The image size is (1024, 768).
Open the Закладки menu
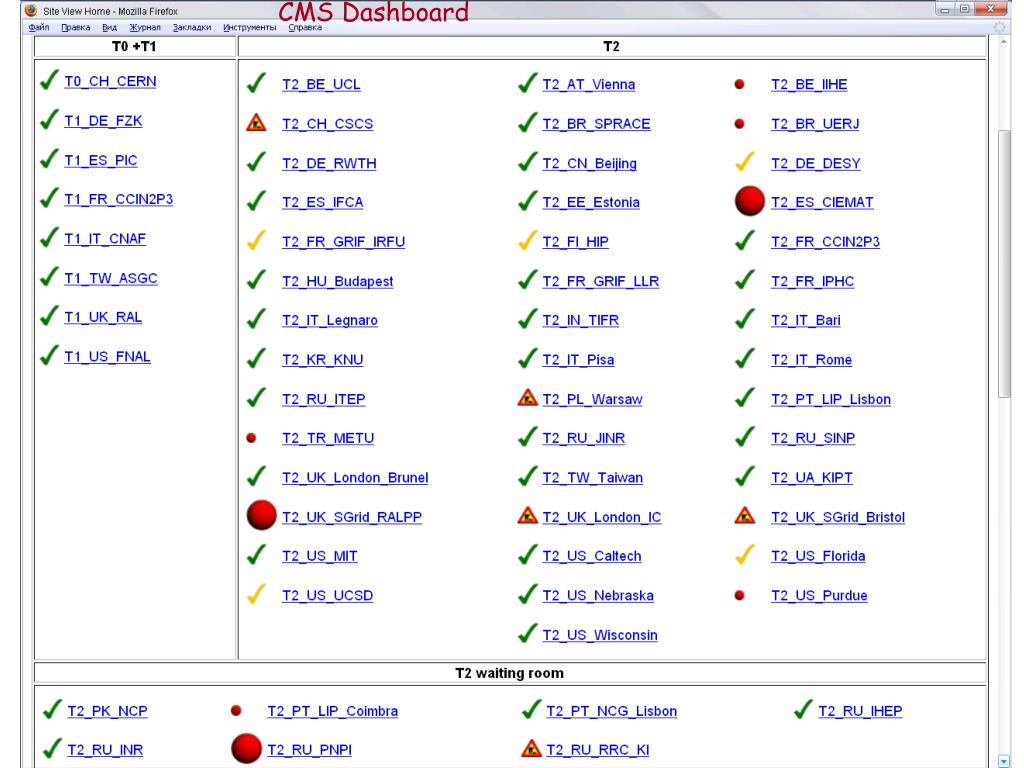coord(192,27)
